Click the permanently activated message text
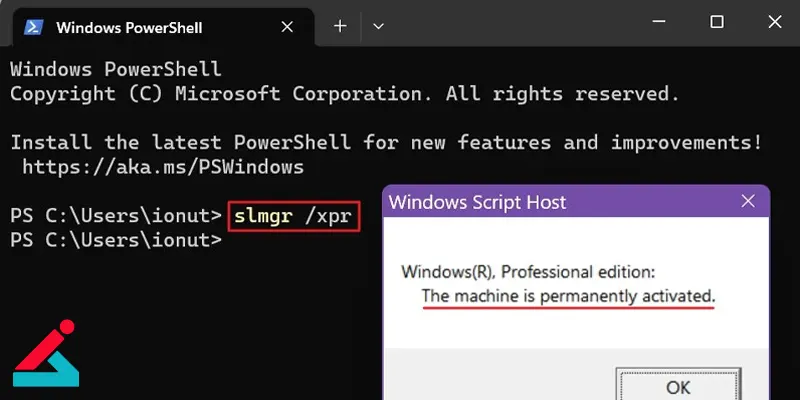800x400 pixels. point(568,296)
